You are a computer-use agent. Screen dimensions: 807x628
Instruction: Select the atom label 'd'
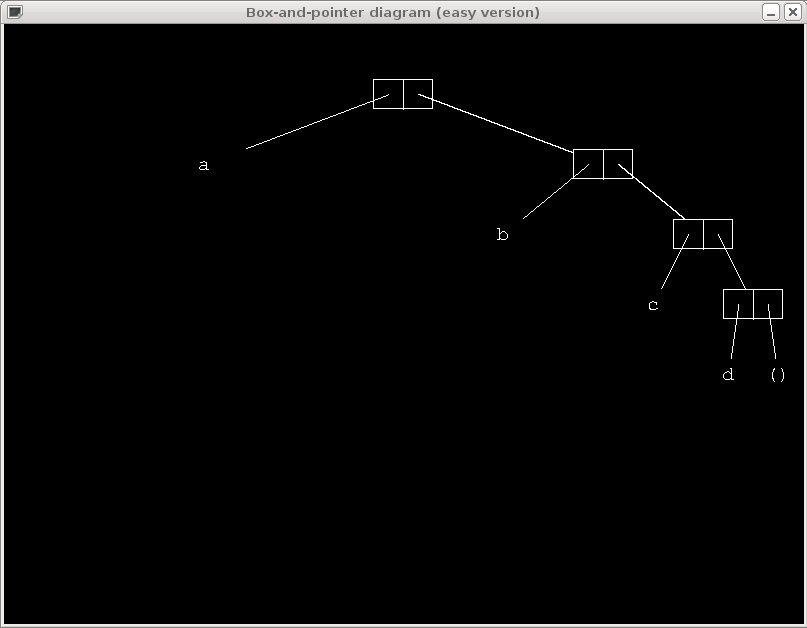[x=728, y=375]
